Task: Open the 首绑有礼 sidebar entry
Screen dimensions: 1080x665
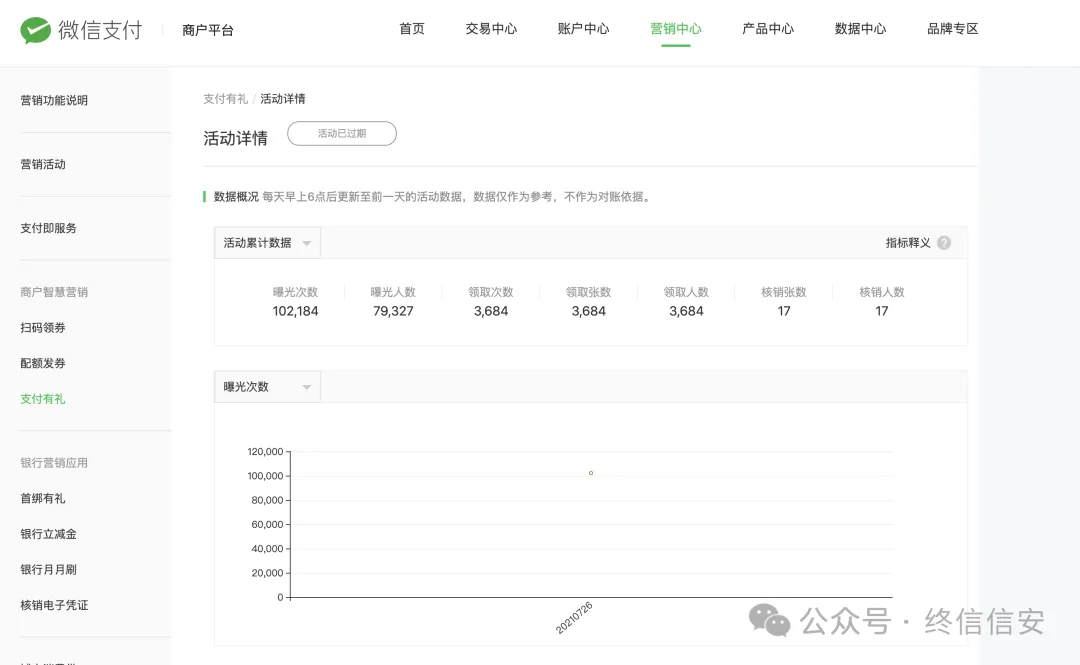Action: (43, 498)
